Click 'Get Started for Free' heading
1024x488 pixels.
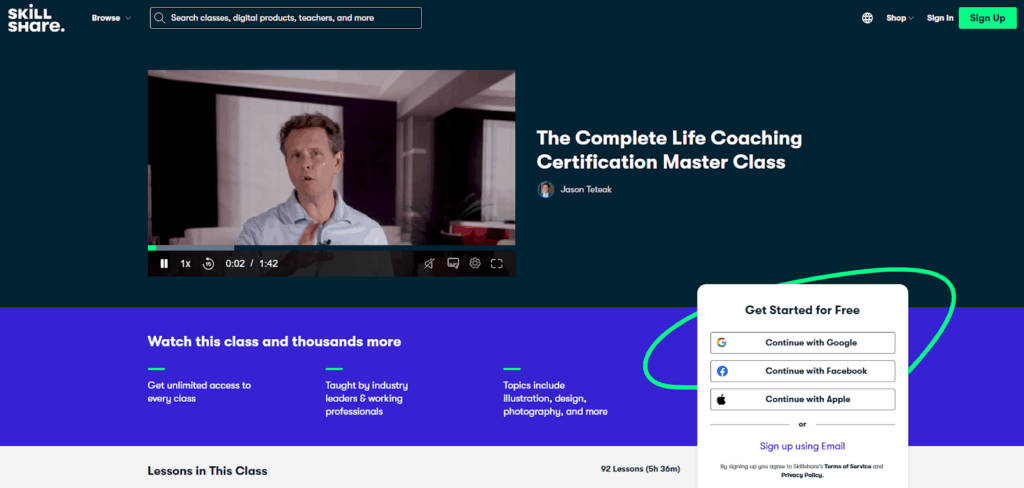pos(803,310)
